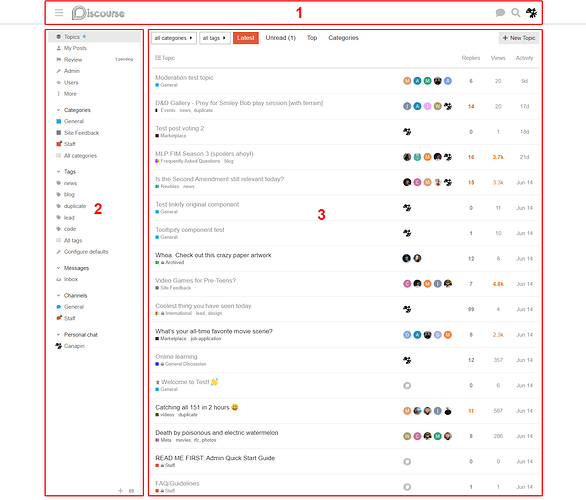This screenshot has width=586, height=500.
Task: Open Whoa Check out paper artwork topic
Action: (213, 255)
